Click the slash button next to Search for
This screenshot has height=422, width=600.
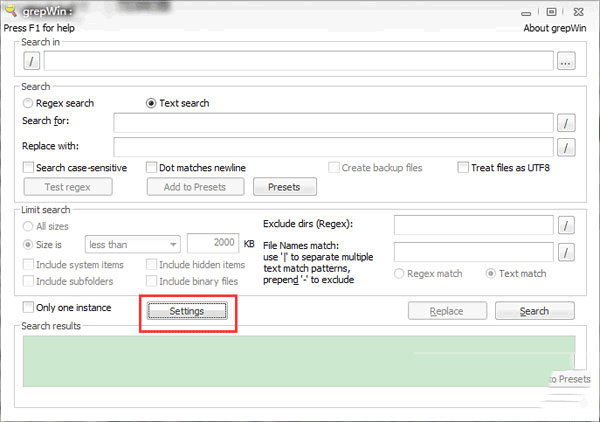[x=567, y=123]
